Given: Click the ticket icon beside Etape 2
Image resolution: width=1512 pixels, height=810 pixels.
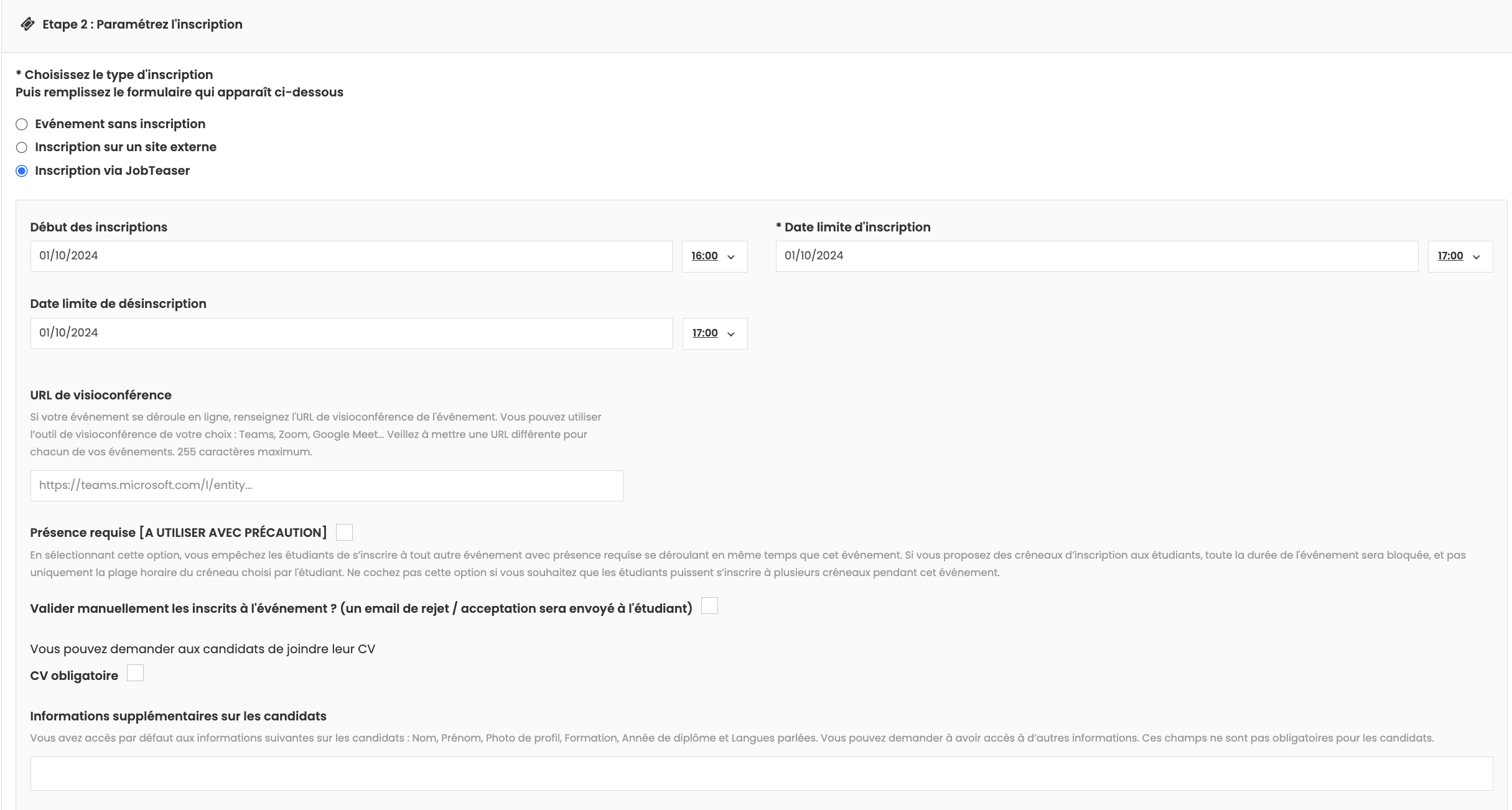Looking at the screenshot, I should coord(27,24).
